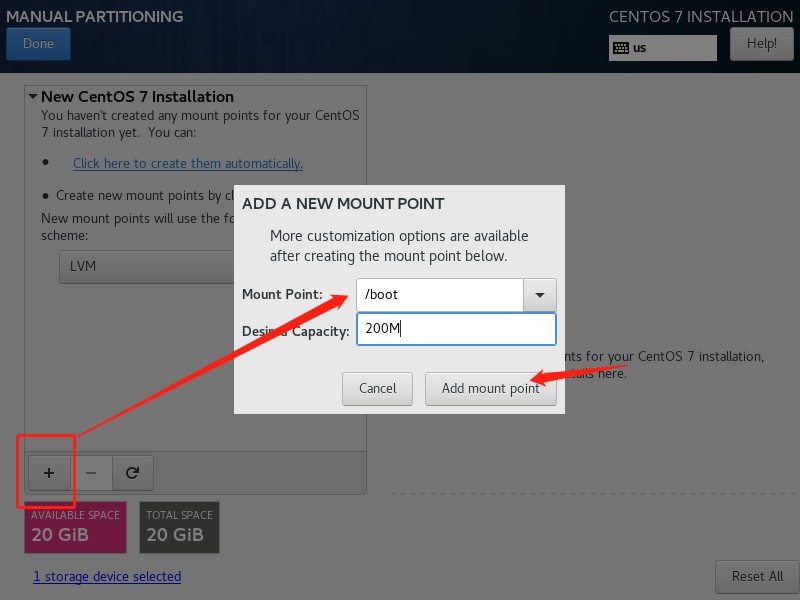Click the blue Done button
Screen dimensions: 800x600
38,44
